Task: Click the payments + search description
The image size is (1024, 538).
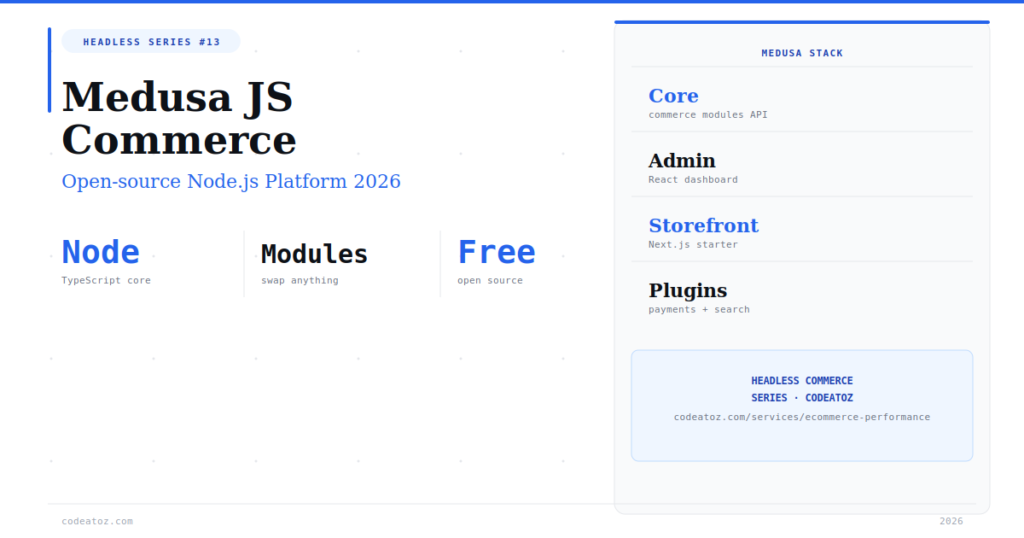Action: pos(699,309)
